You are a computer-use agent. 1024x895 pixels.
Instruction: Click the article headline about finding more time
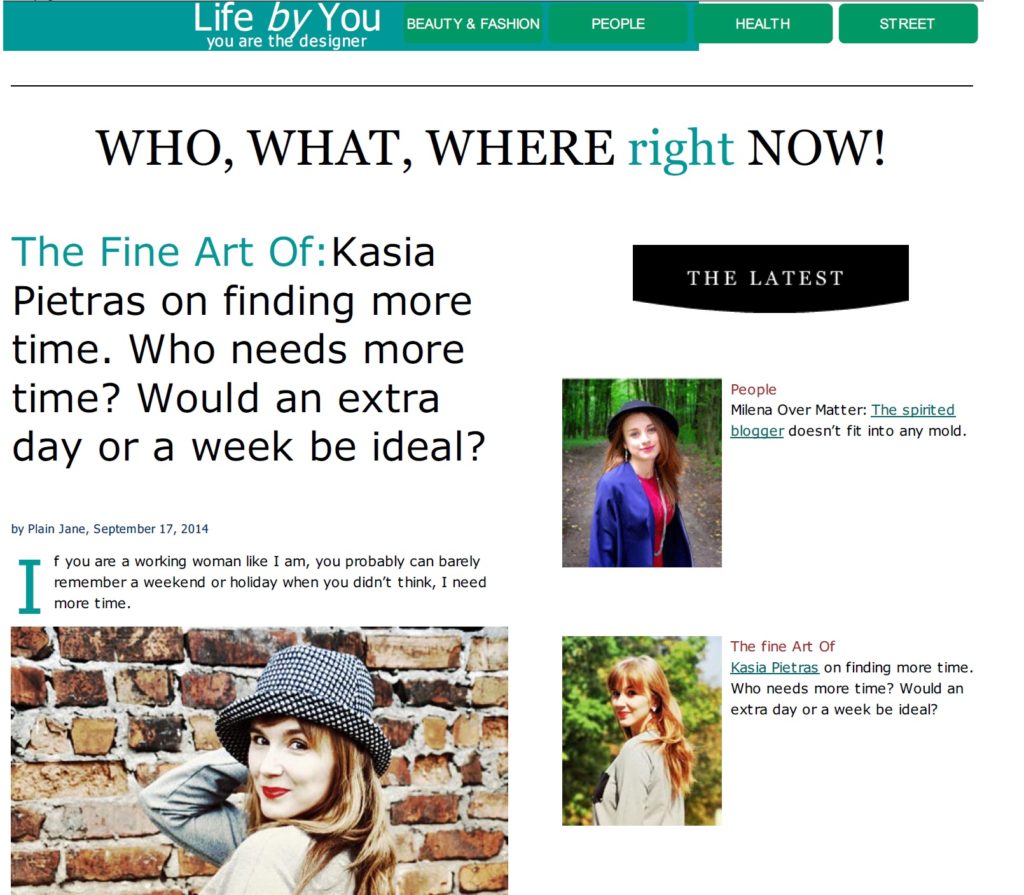(x=249, y=350)
